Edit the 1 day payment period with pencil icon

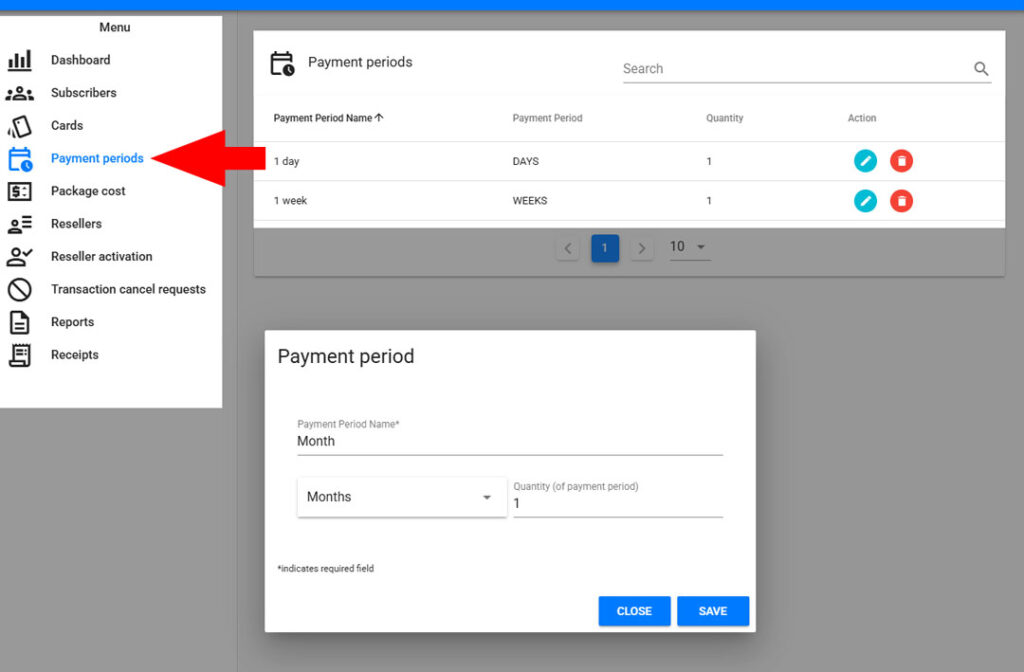(x=865, y=160)
